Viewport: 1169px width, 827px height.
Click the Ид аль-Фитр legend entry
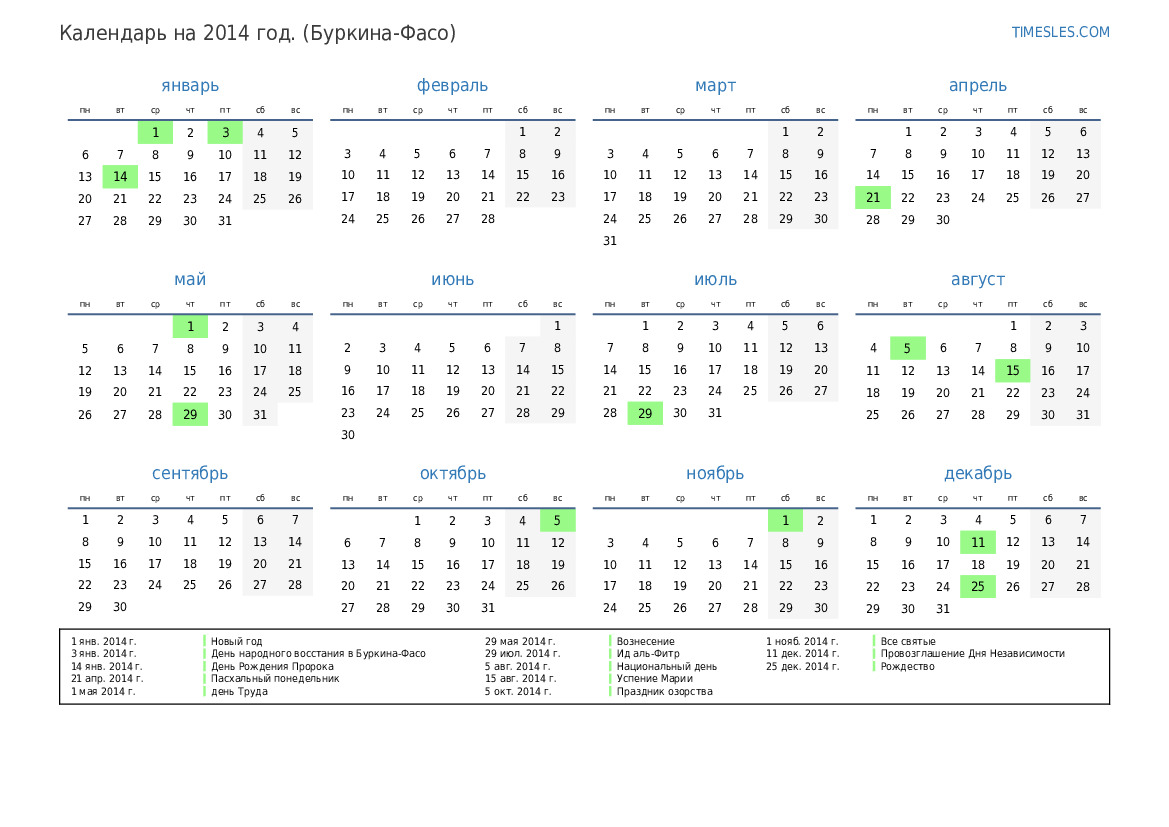click(648, 654)
